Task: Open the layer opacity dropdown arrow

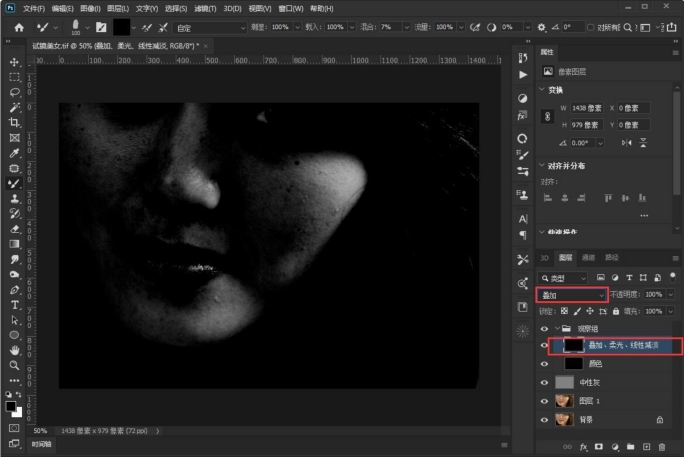Action: (x=670, y=295)
